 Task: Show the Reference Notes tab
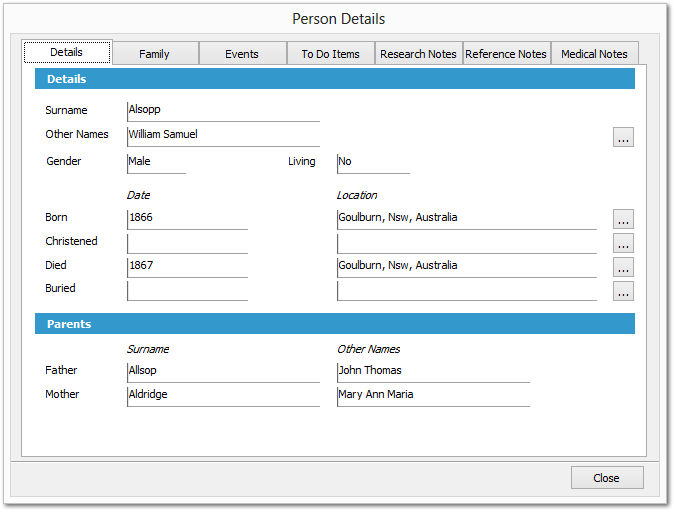coord(506,54)
